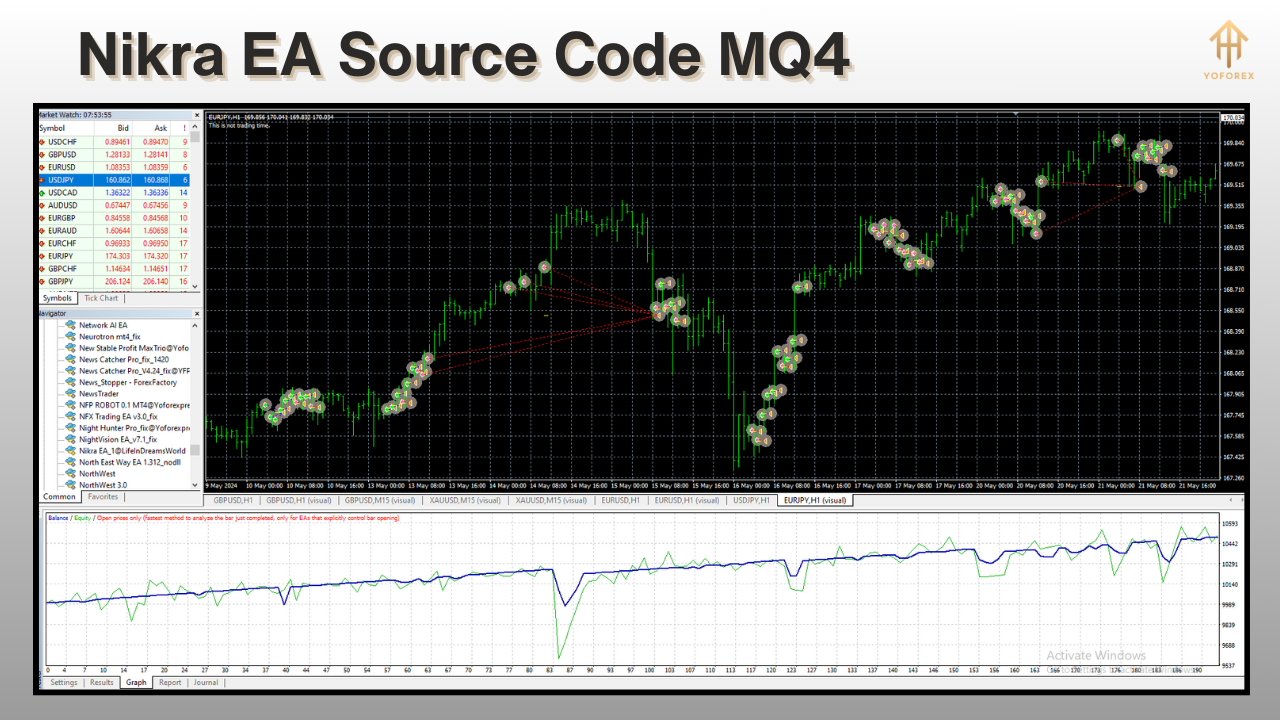Viewport: 1280px width, 720px height.
Task: Click the GBPUSD direction arrow icon
Action: click(42, 155)
